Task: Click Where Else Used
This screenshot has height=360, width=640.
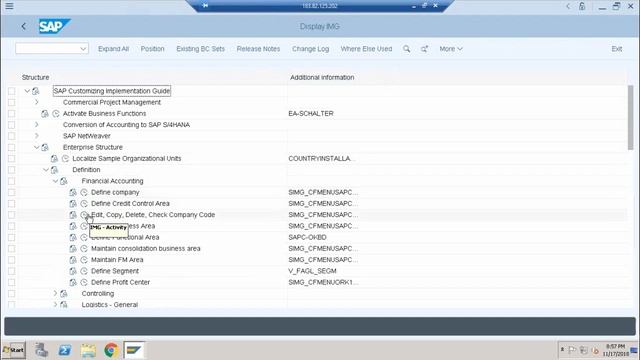Action: pyautogui.click(x=366, y=49)
